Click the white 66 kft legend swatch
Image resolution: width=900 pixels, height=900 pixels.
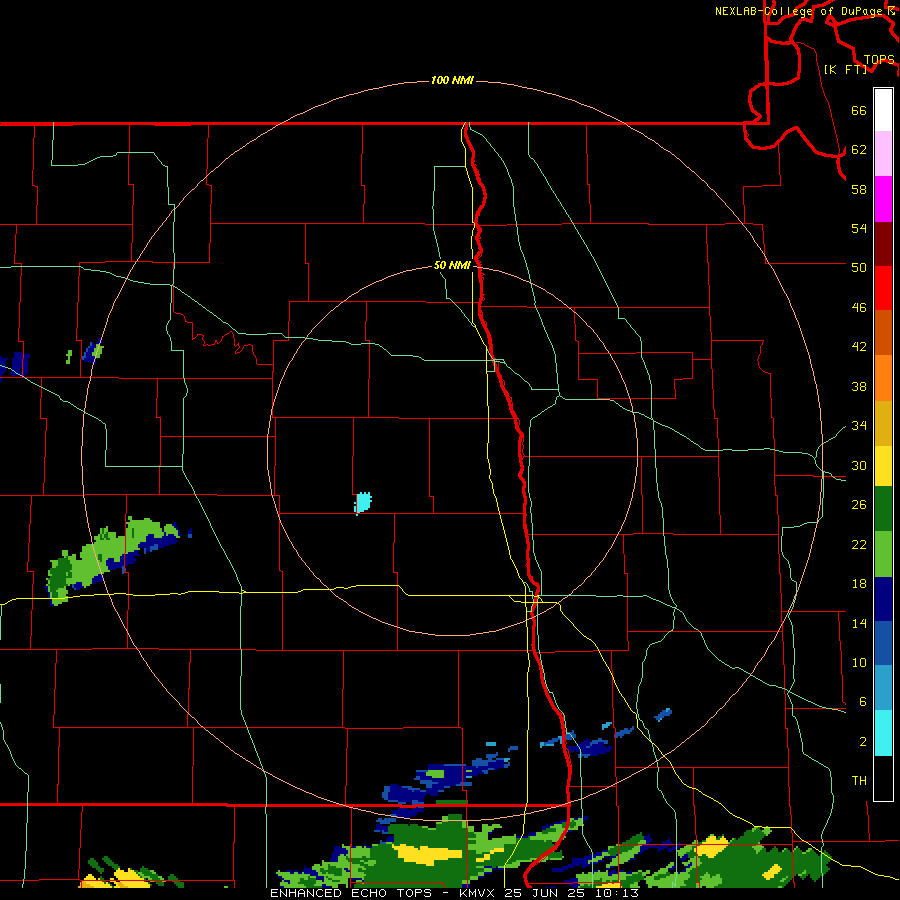pyautogui.click(x=883, y=110)
